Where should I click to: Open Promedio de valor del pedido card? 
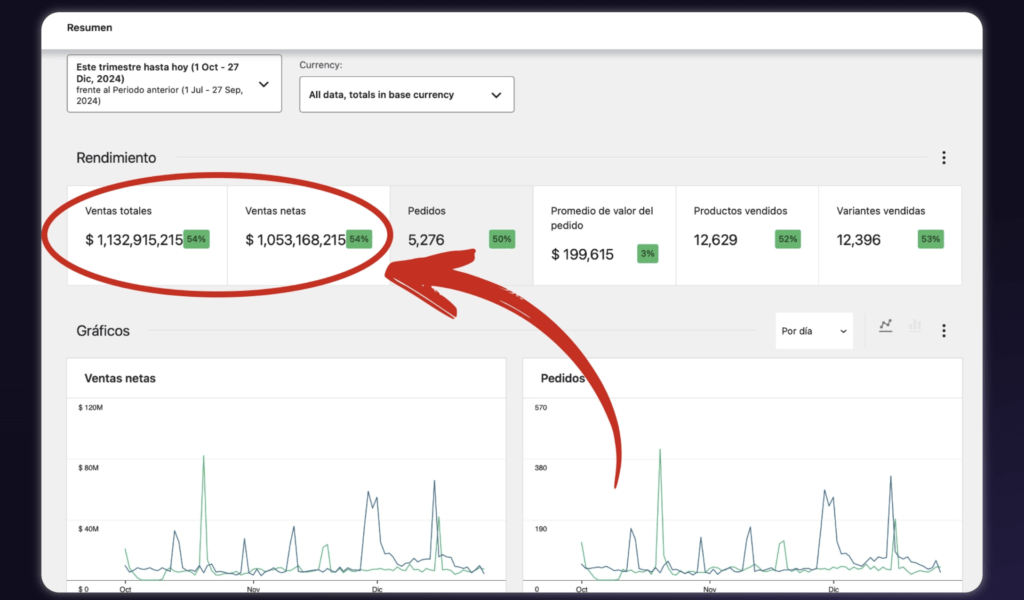[603, 234]
